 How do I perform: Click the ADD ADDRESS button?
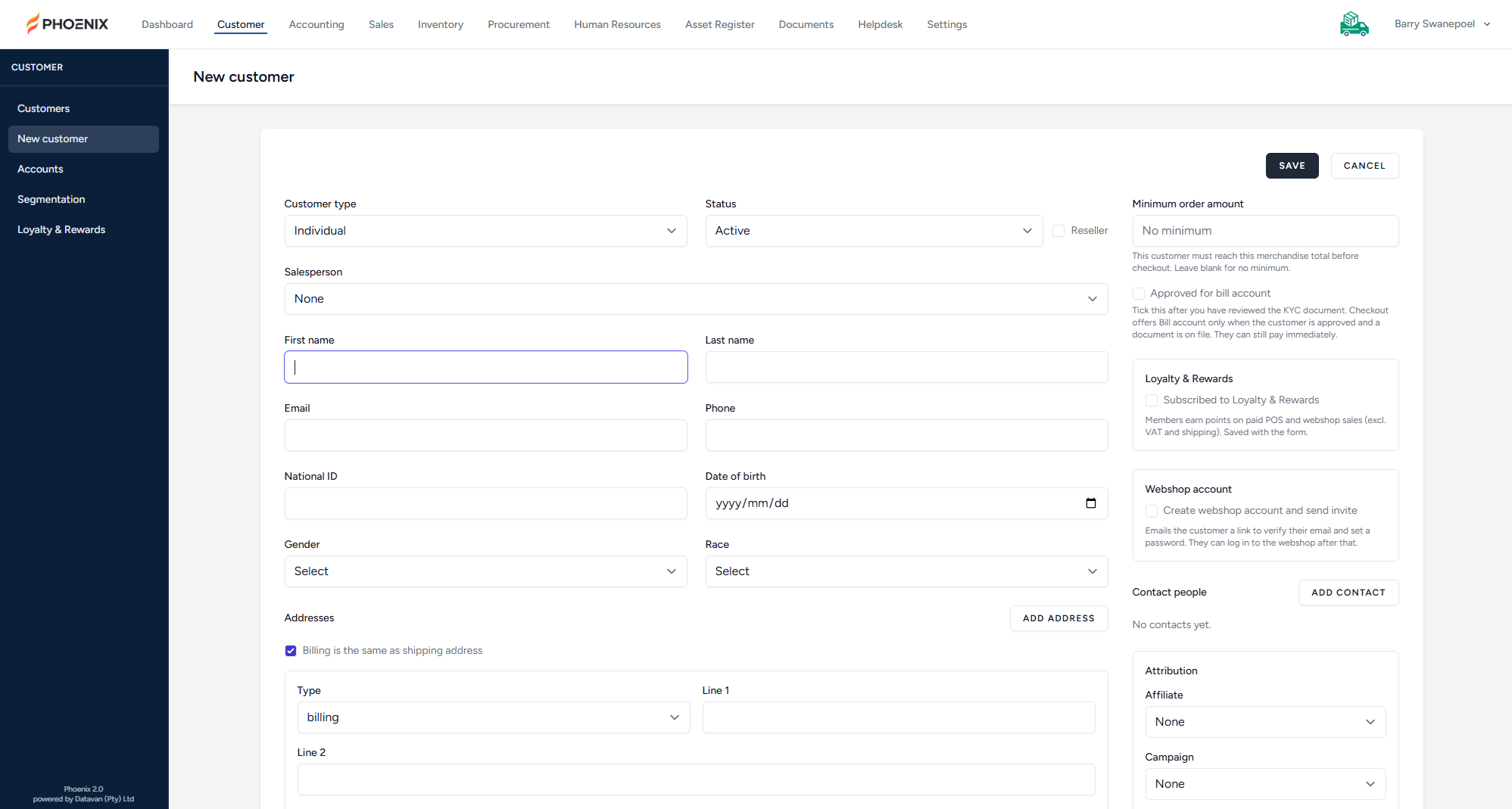[1058, 618]
